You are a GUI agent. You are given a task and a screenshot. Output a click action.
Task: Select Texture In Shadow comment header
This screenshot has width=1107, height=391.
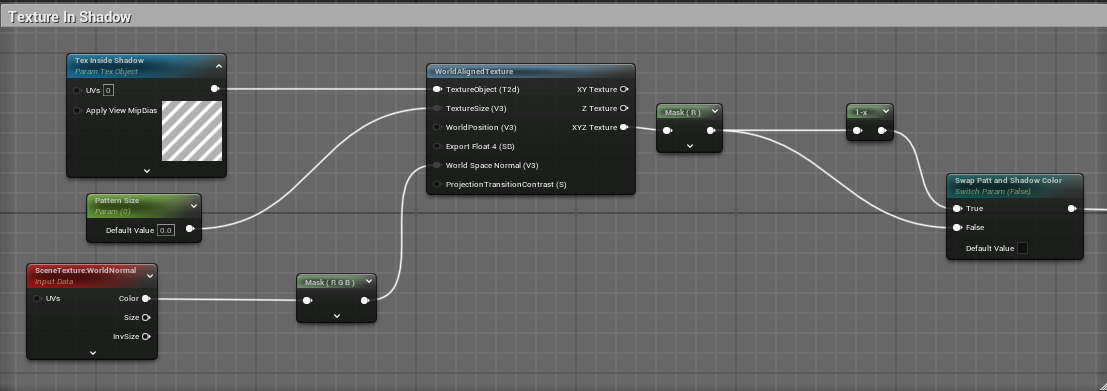(x=554, y=17)
